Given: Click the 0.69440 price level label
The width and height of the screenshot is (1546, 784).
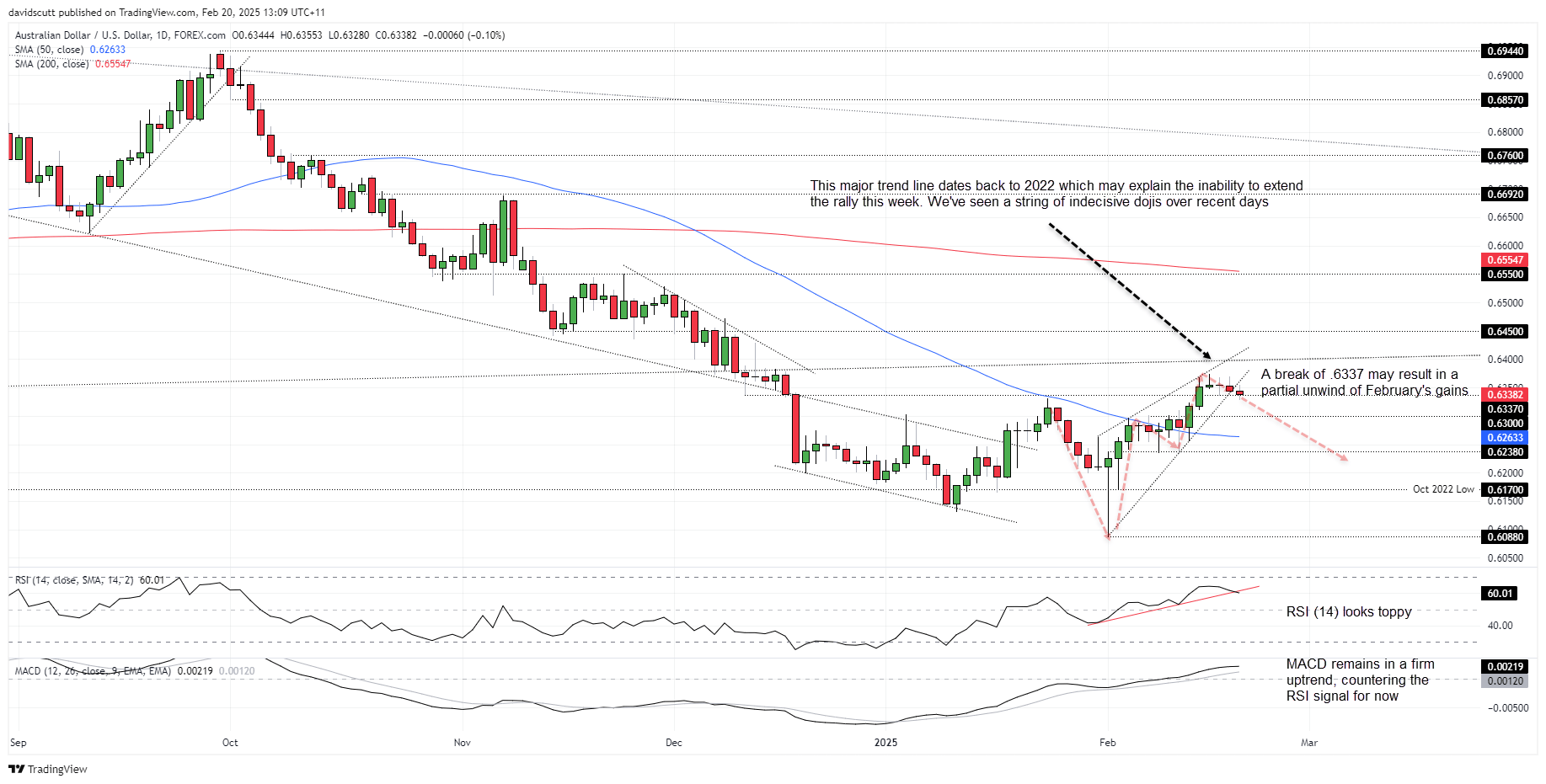Looking at the screenshot, I should coord(1505,51).
